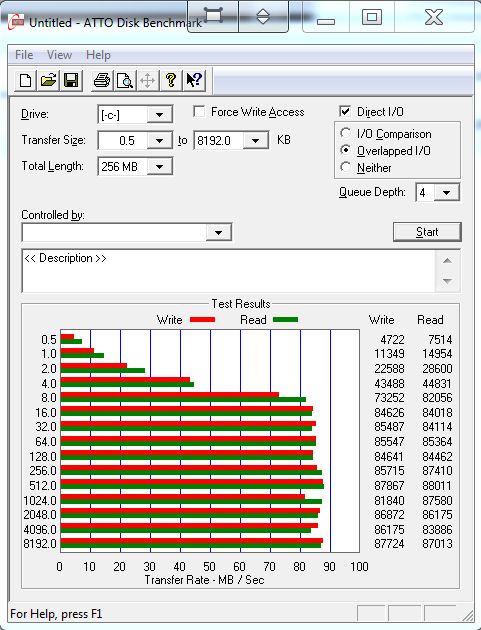Click write value 87724 for 8192.0 KB
Image resolution: width=481 pixels, height=630 pixels.
point(389,543)
